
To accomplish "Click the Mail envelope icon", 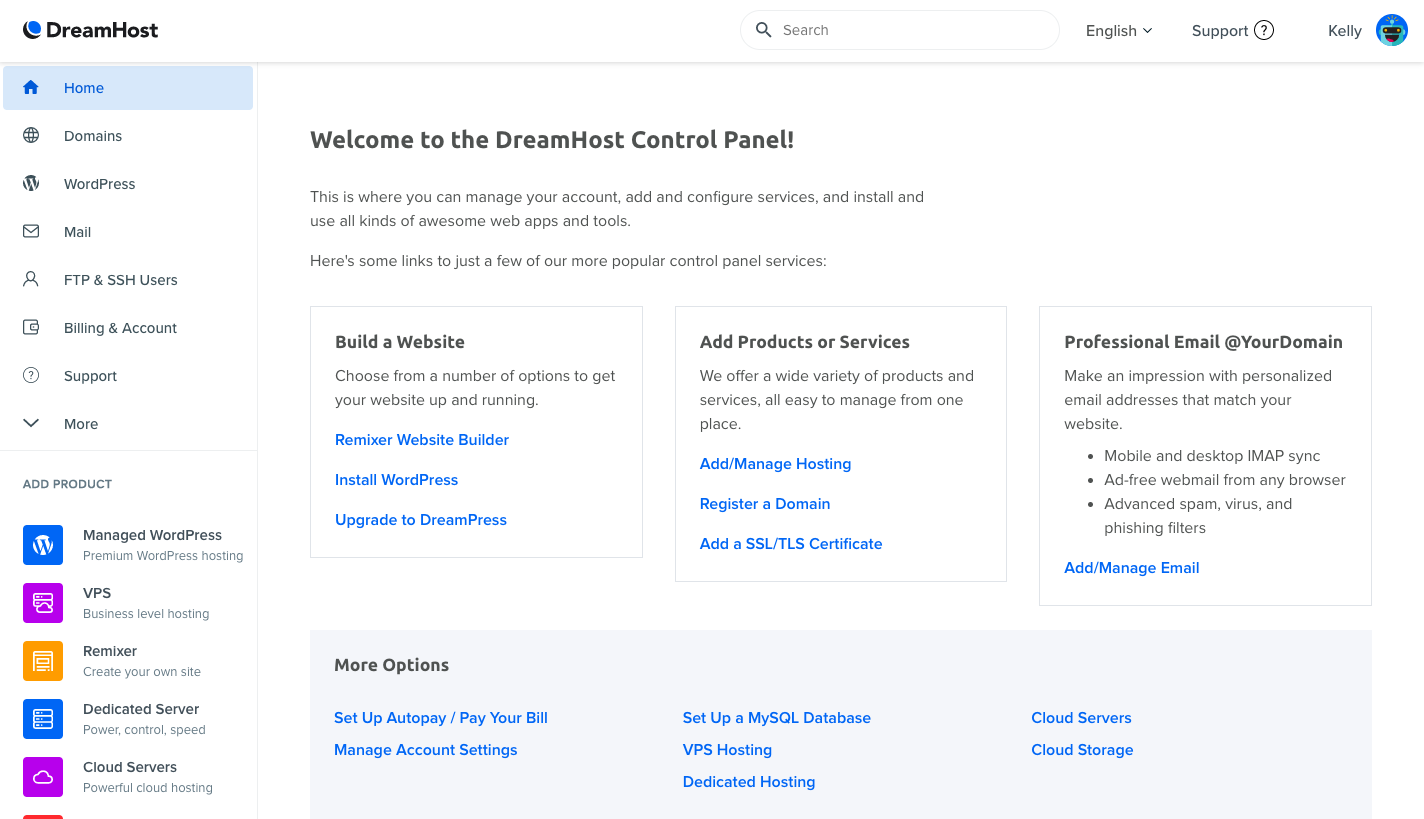I will pyautogui.click(x=31, y=231).
